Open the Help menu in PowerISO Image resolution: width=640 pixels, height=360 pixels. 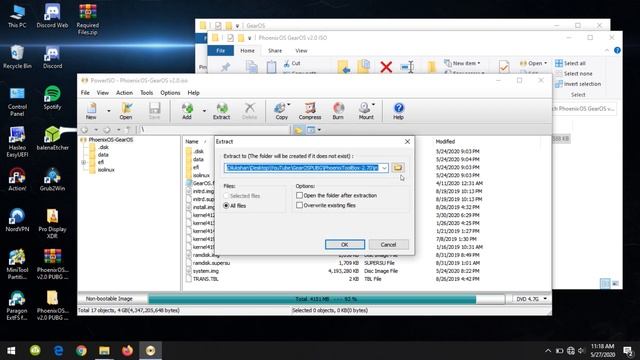pyautogui.click(x=193, y=93)
